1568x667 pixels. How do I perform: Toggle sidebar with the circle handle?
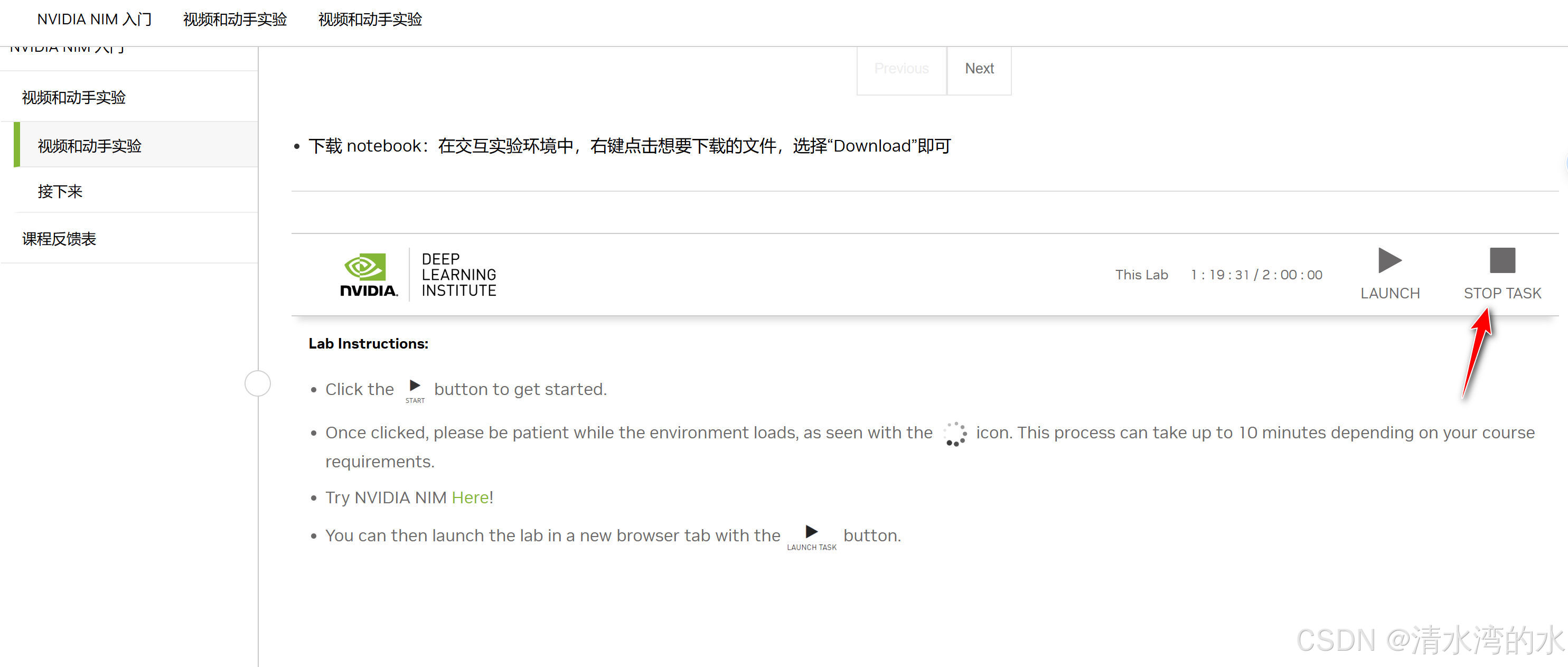tap(258, 383)
